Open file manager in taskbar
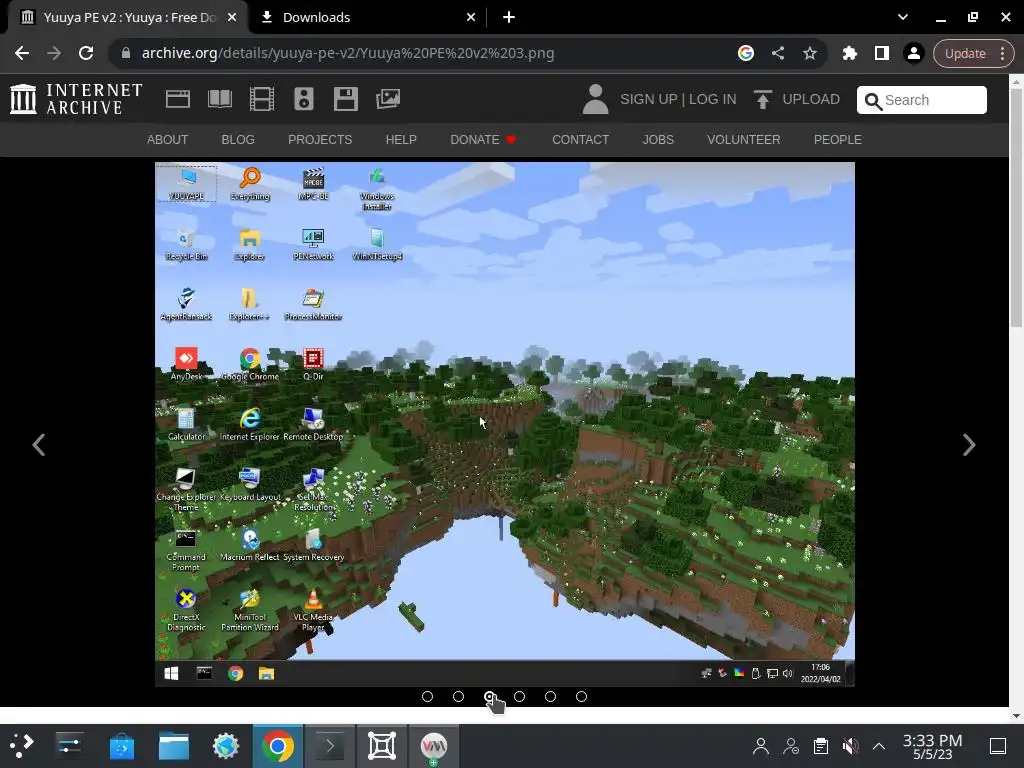The width and height of the screenshot is (1024, 768). click(174, 746)
